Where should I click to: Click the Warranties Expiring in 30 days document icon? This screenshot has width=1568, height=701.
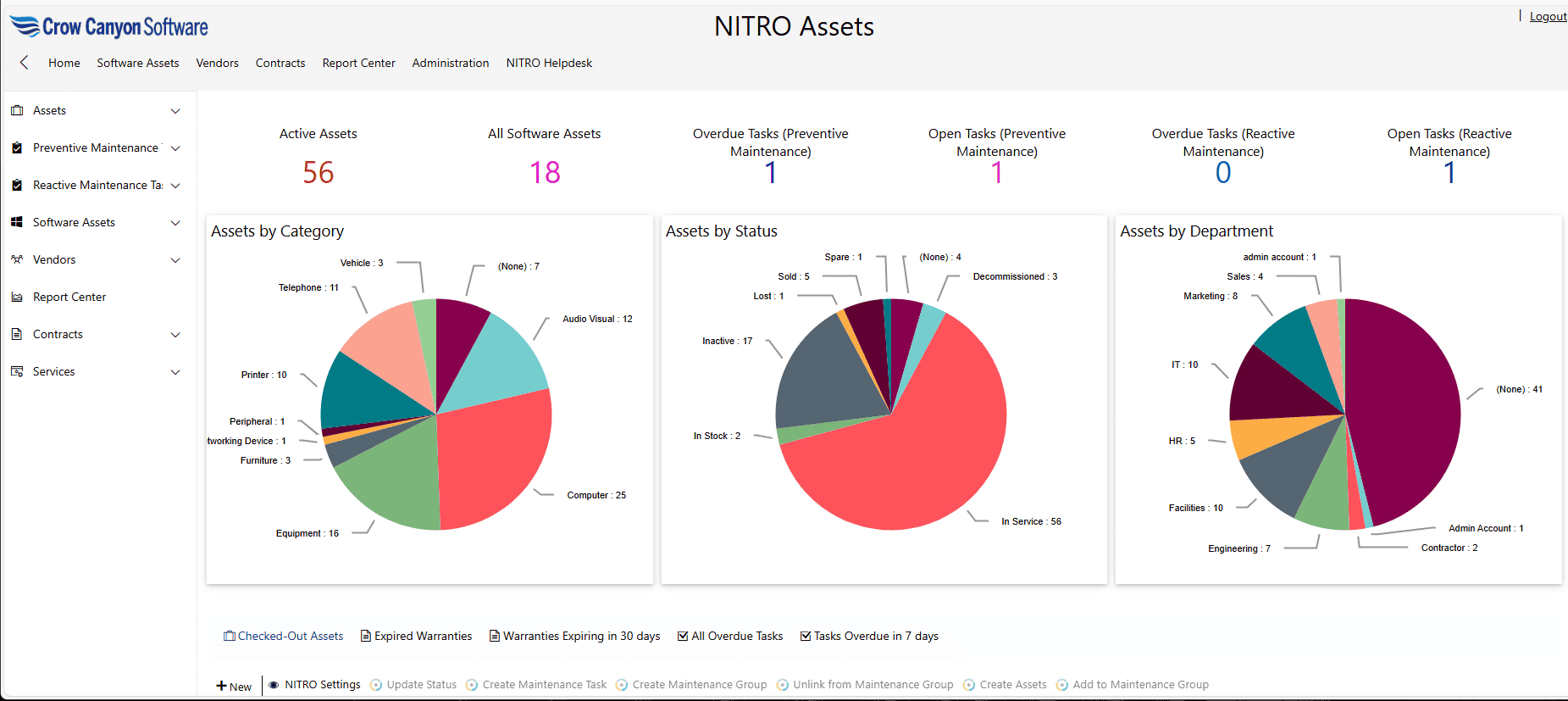coord(495,636)
